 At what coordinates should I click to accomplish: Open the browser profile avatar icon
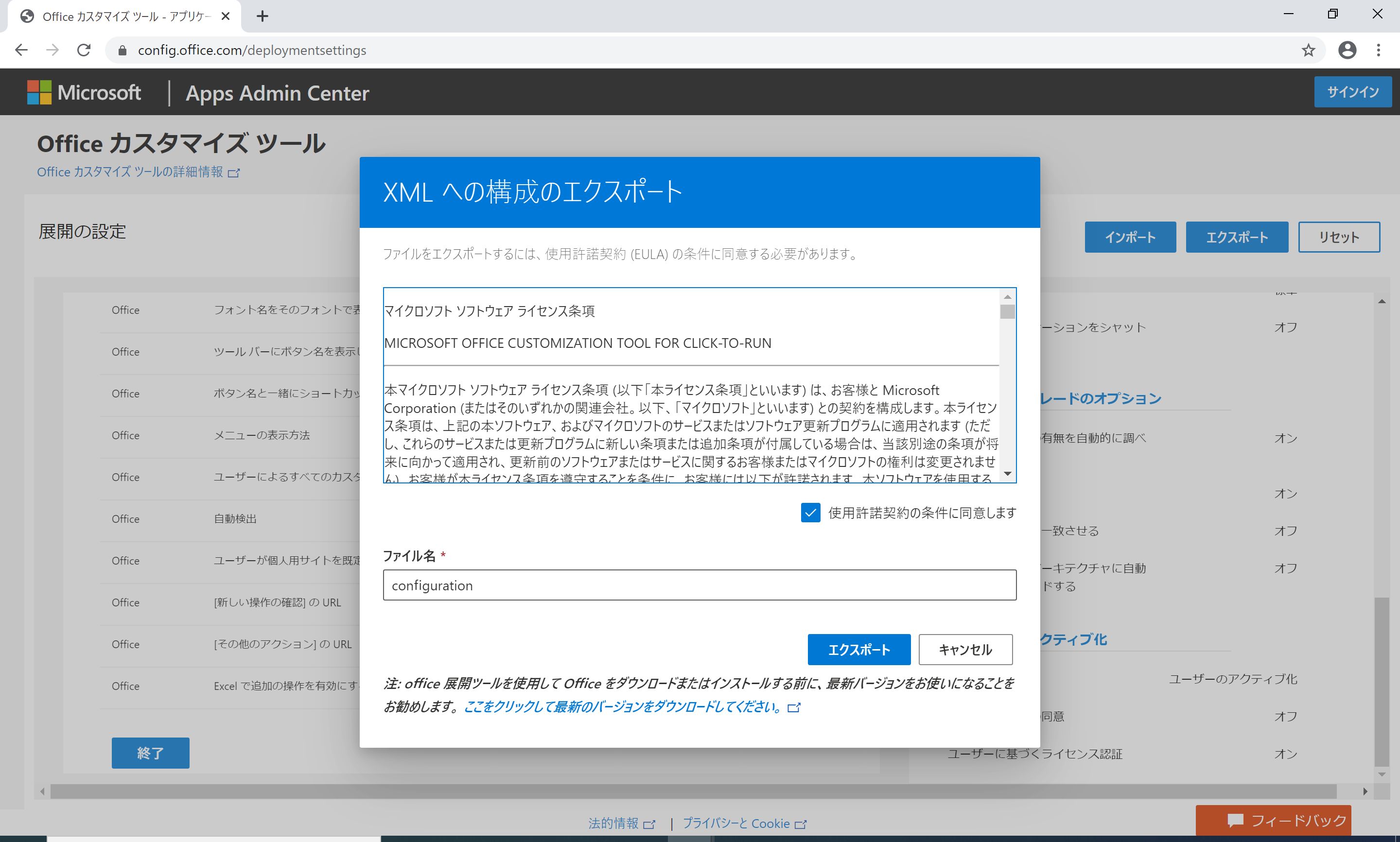[x=1347, y=50]
